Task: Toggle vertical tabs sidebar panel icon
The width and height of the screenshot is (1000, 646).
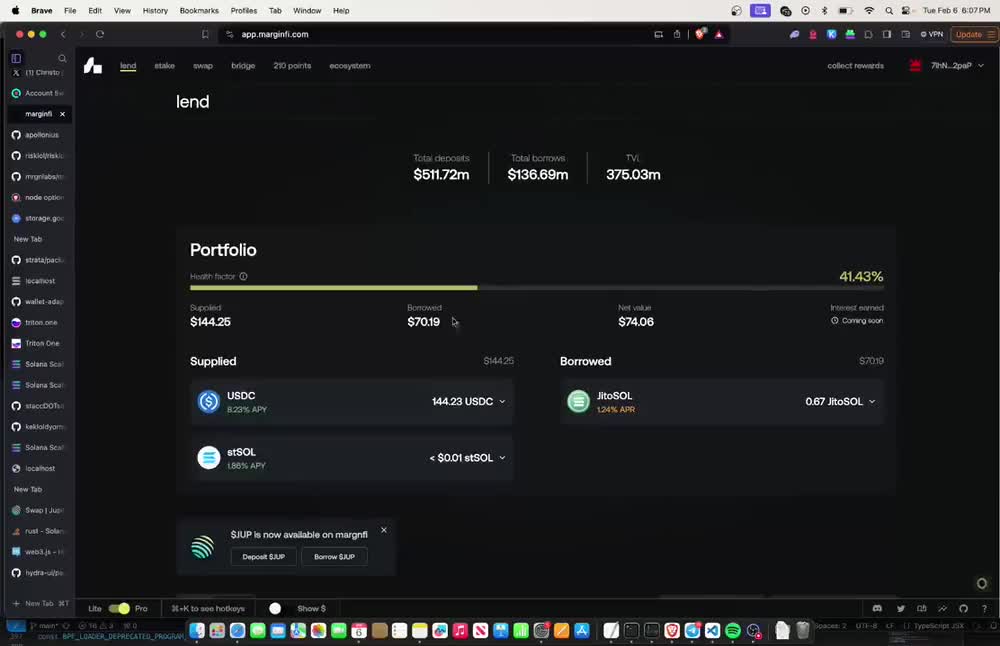Action: 17,58
